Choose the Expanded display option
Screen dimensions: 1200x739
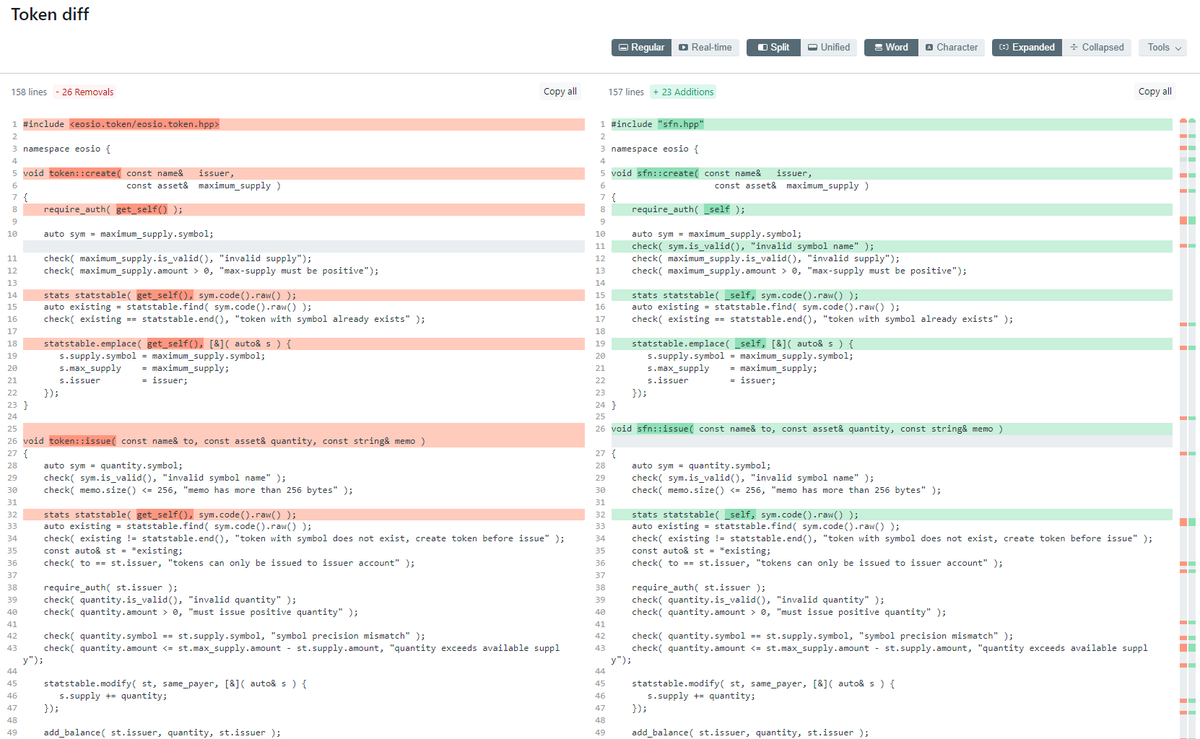1026,47
